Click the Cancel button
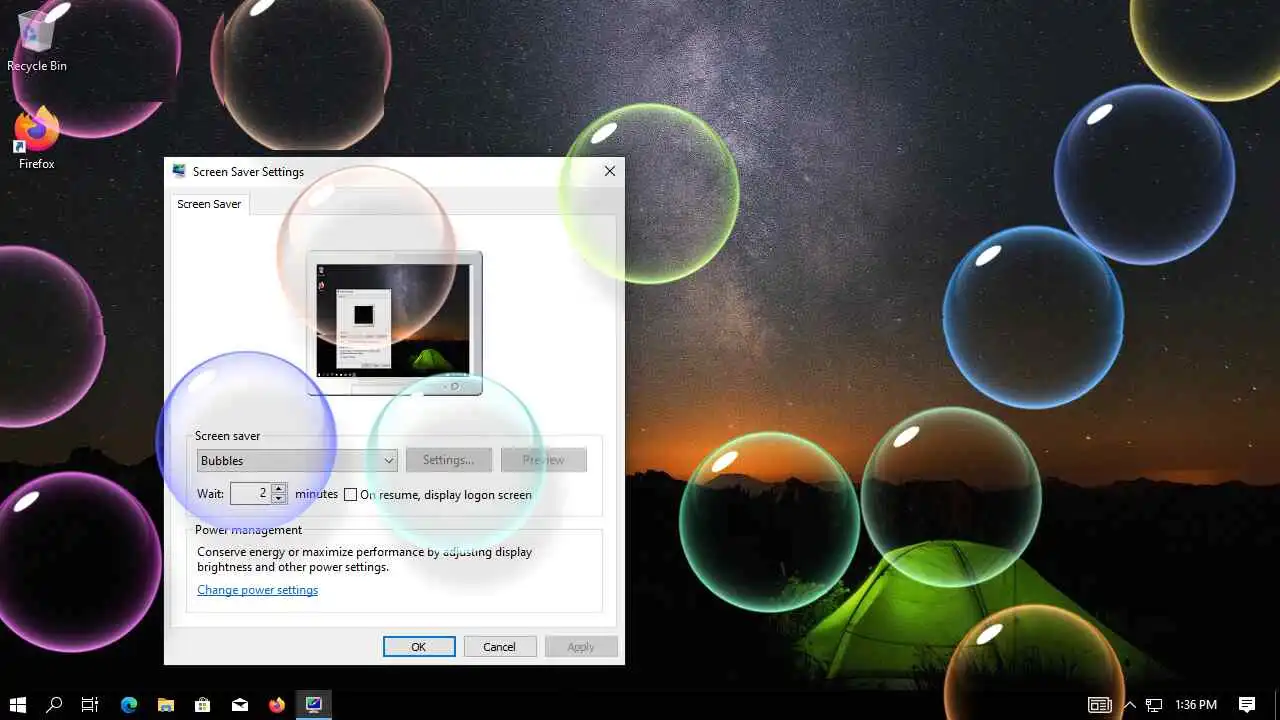 [500, 647]
